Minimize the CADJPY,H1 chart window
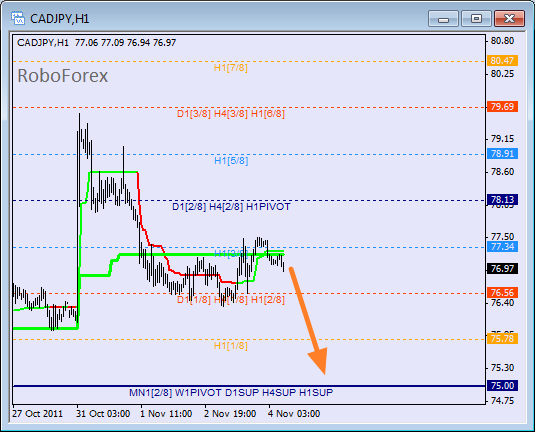Screen dimensions: 535x432 coord(443,18)
